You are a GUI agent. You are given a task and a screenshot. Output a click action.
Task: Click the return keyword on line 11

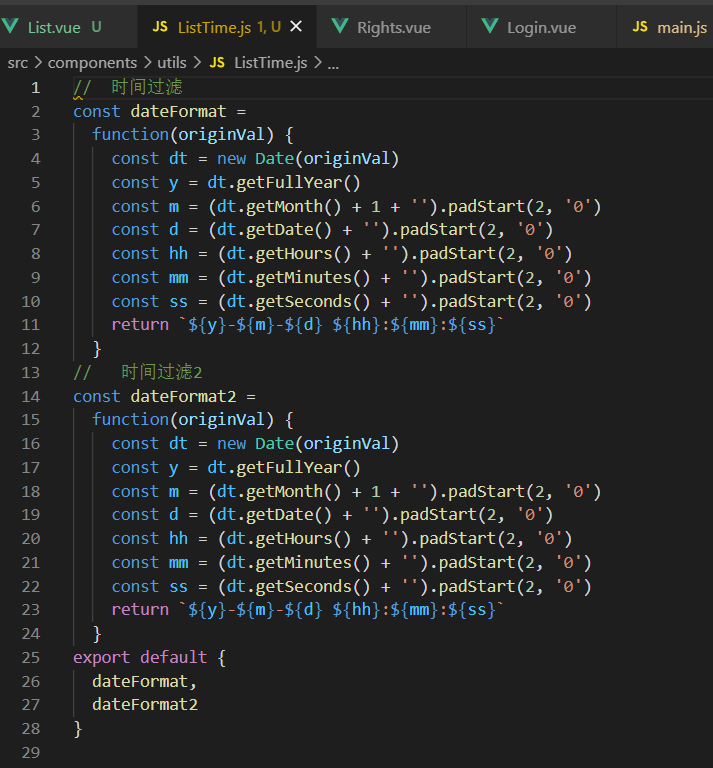click(x=140, y=324)
